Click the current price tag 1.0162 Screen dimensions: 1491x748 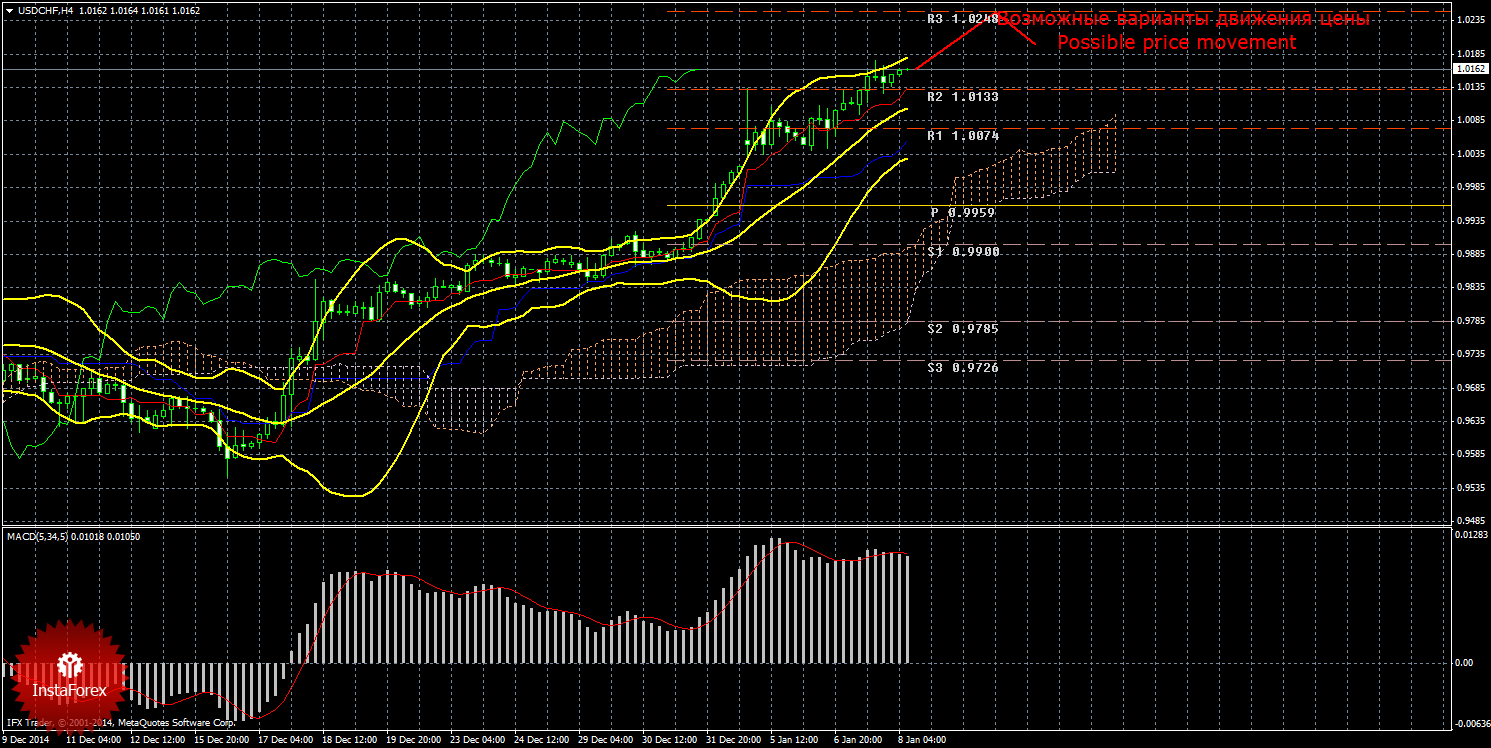[x=1469, y=69]
